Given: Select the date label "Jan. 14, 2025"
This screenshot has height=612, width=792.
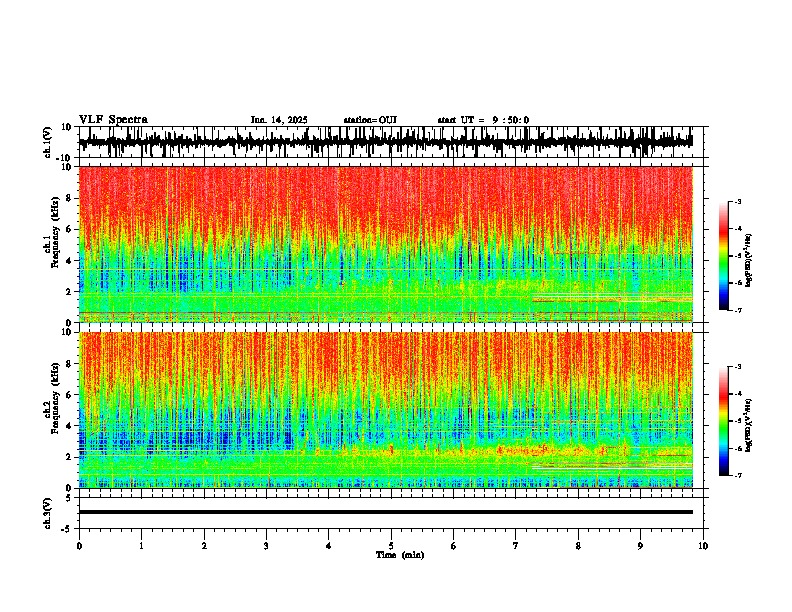Looking at the screenshot, I should (279, 120).
